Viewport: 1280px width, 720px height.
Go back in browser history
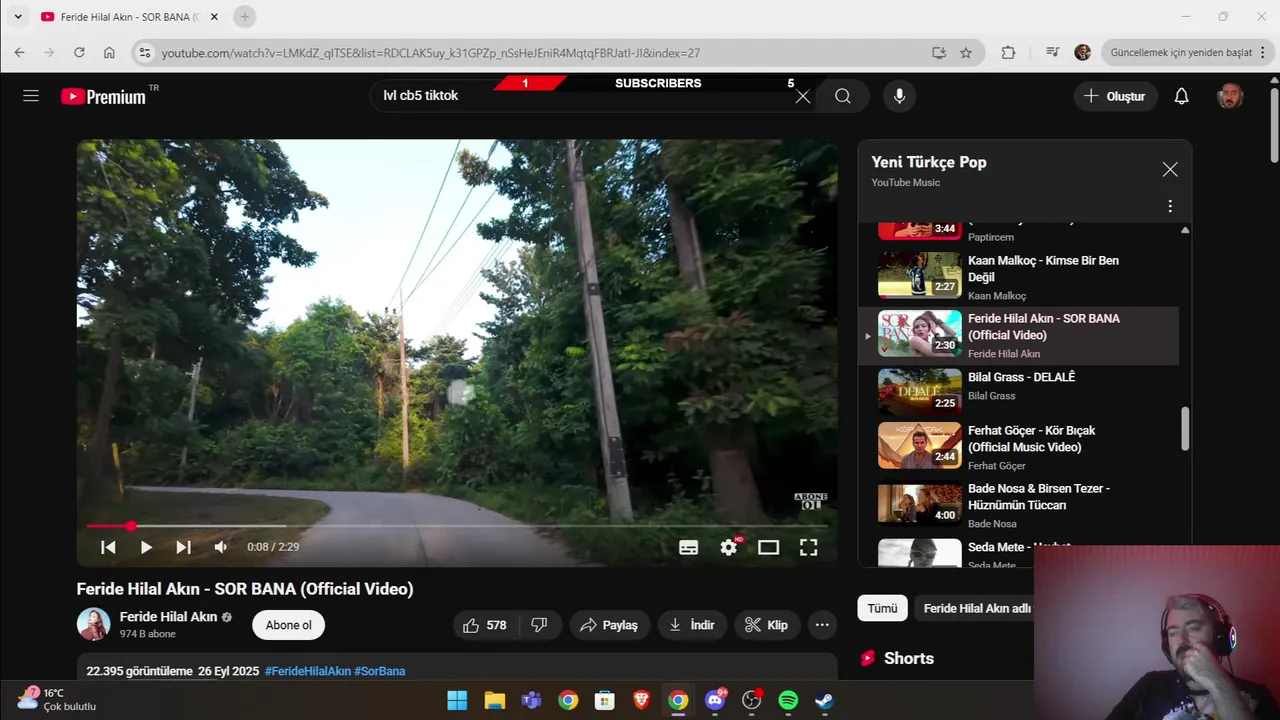(19, 52)
